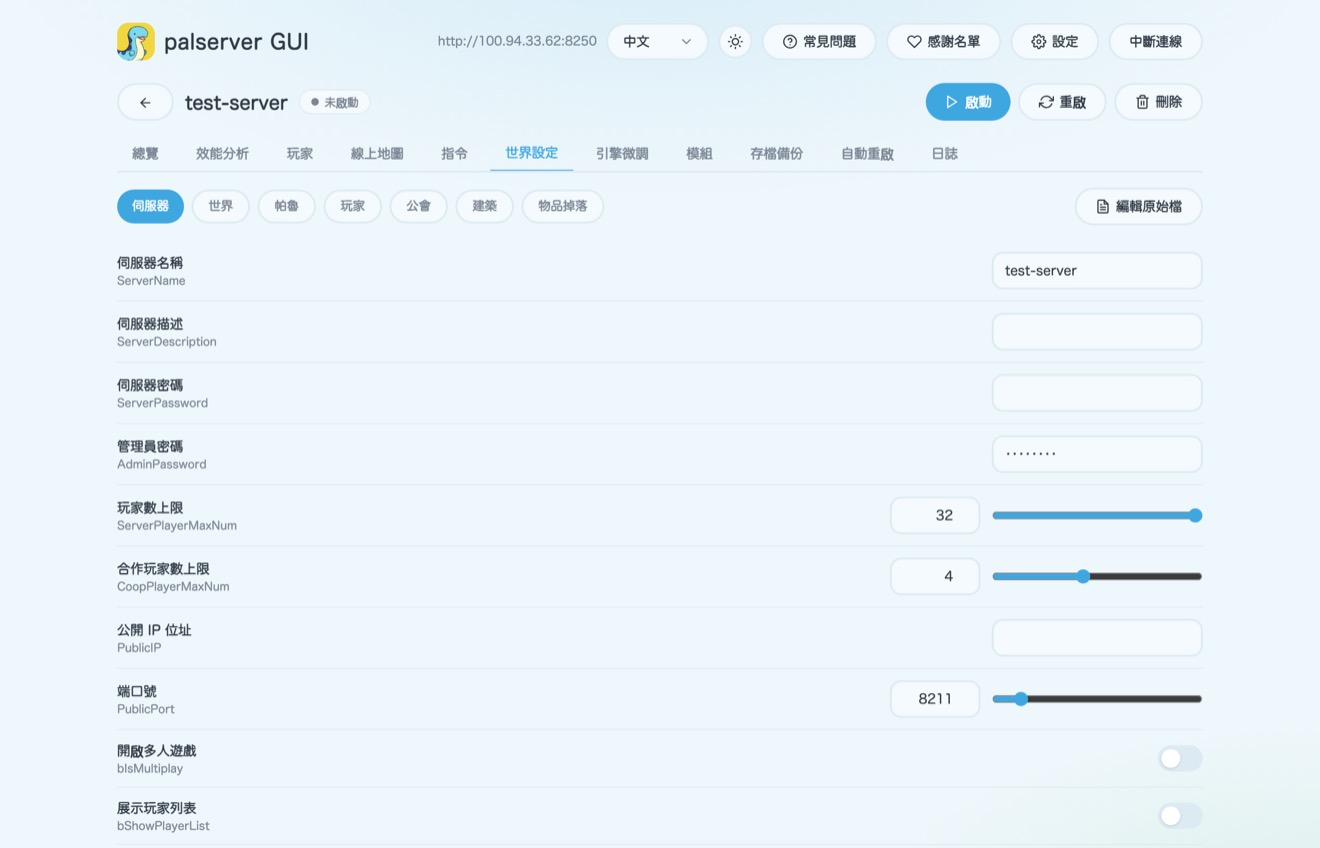Switch to the 自動重啟 tab
The width and height of the screenshot is (1320, 848).
point(867,154)
